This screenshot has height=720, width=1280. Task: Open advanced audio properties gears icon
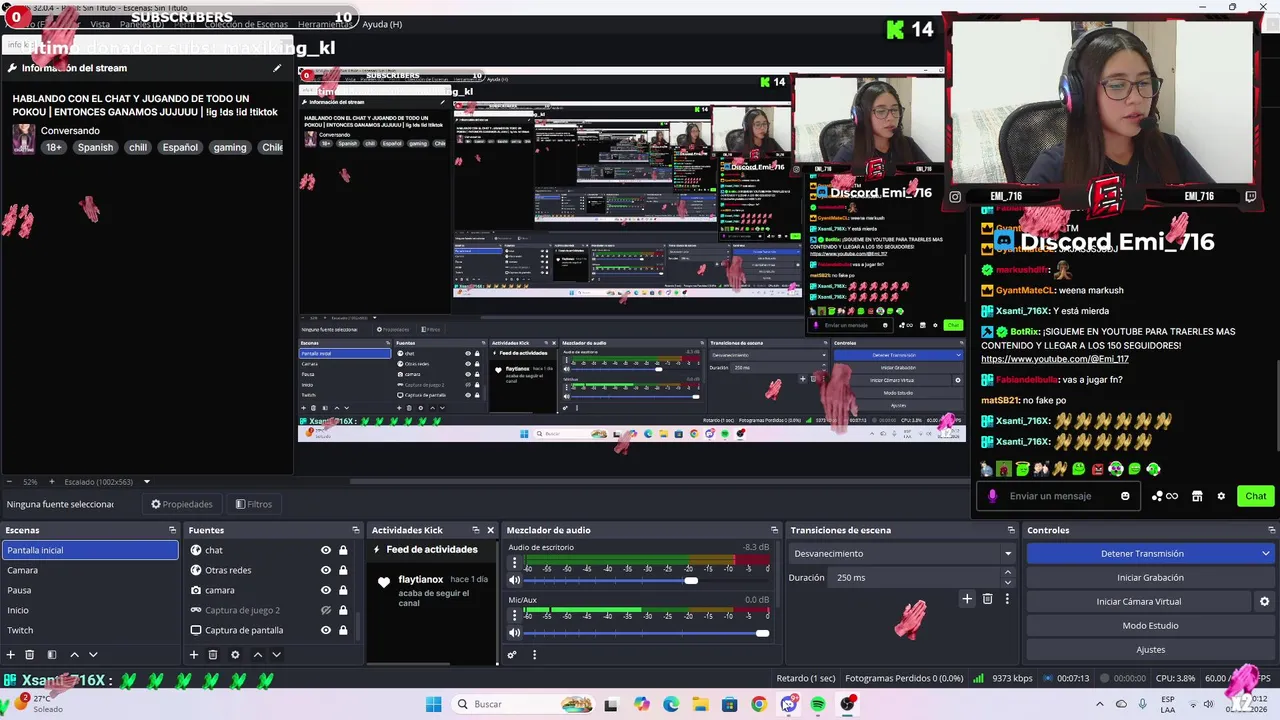coord(512,655)
